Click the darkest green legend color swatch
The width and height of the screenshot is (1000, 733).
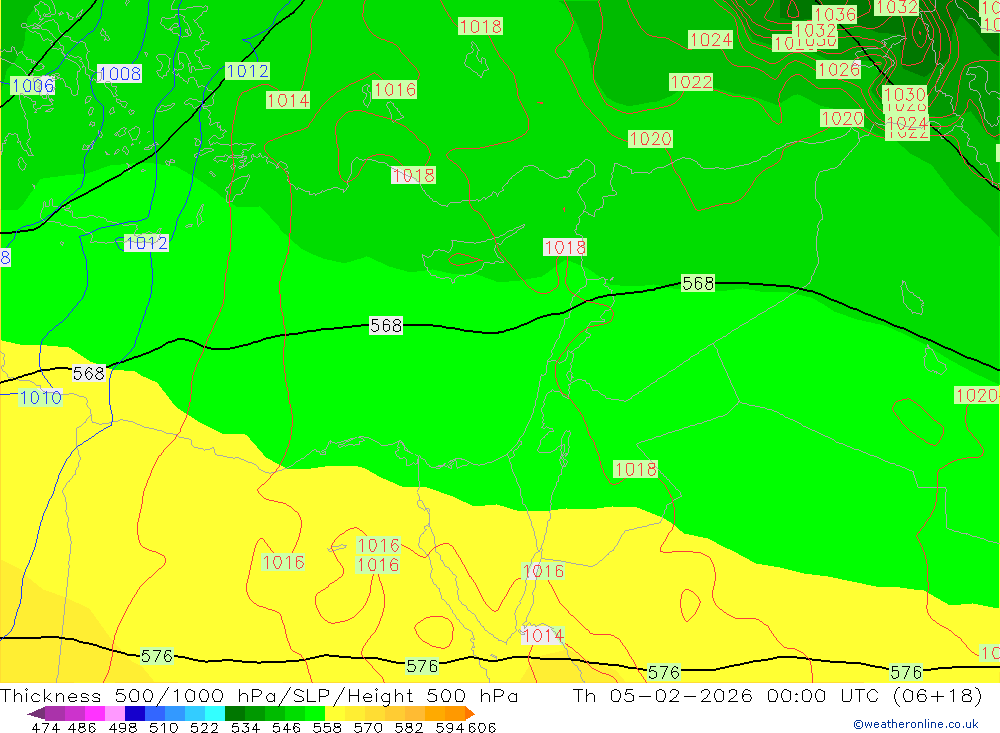pos(235,713)
